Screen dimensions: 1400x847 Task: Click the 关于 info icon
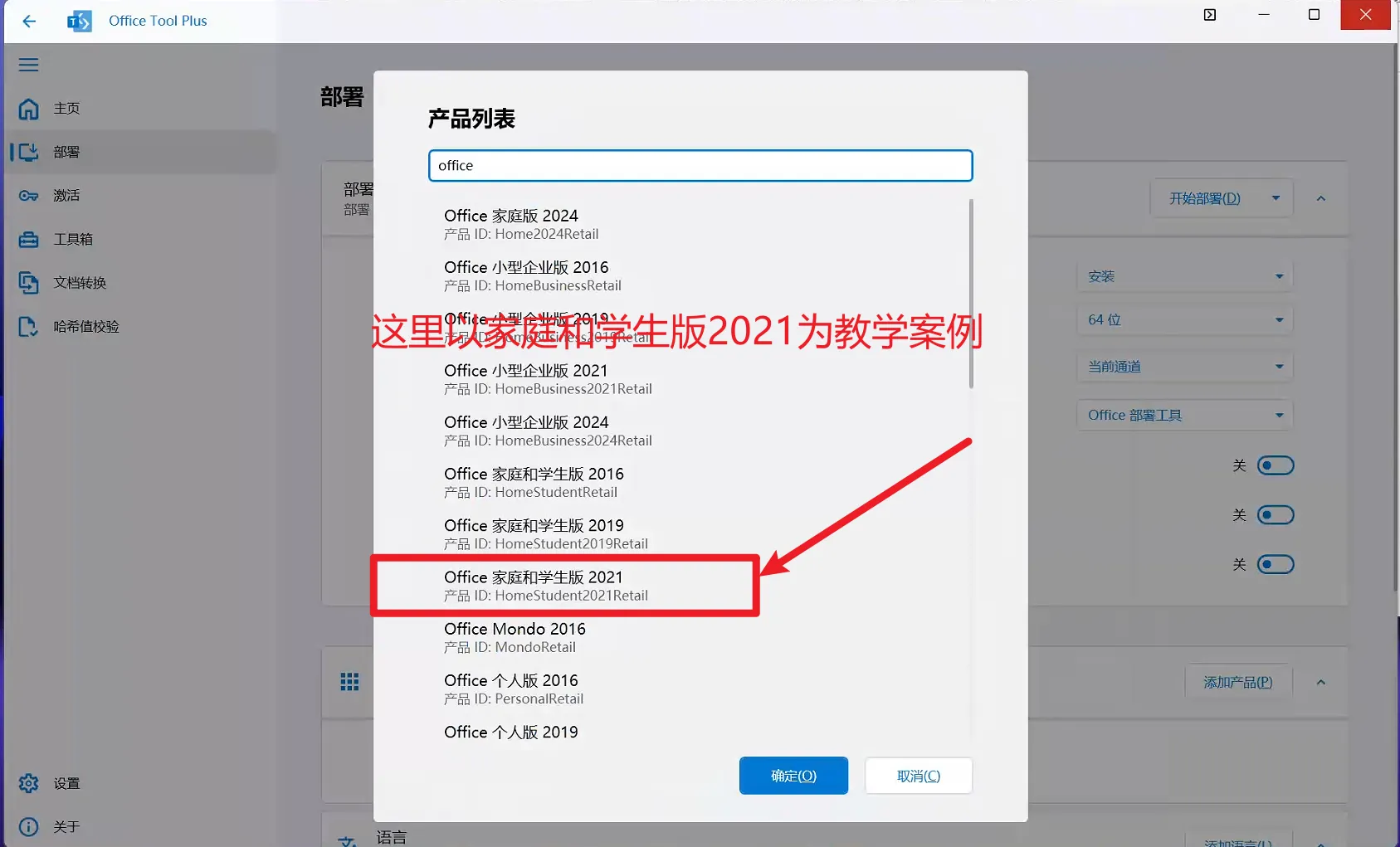[x=29, y=827]
